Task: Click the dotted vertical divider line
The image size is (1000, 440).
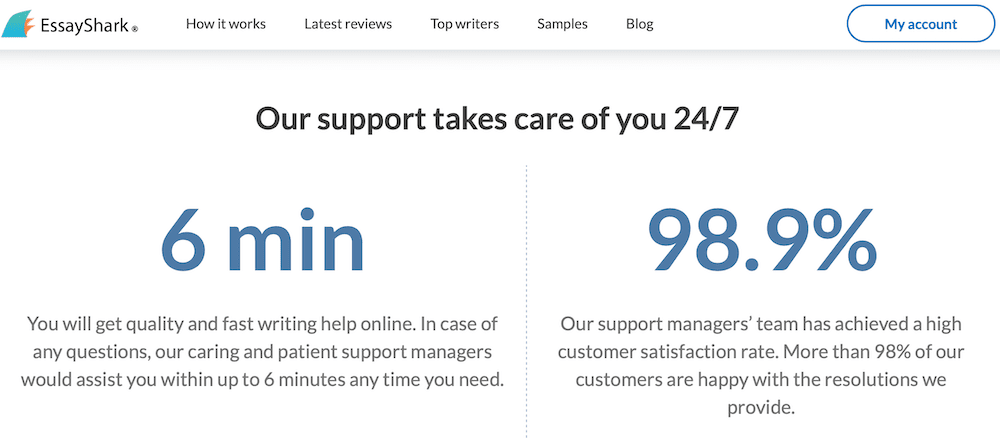Action: click(x=527, y=301)
